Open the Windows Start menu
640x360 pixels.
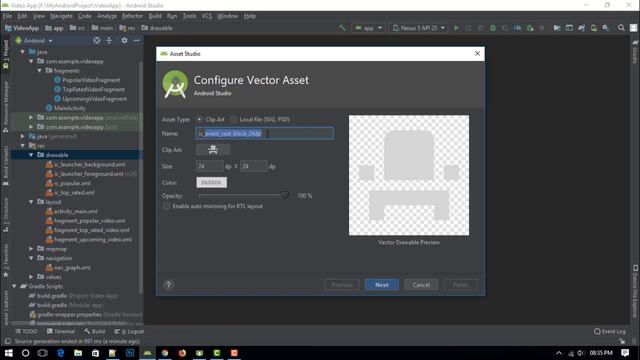coord(8,353)
